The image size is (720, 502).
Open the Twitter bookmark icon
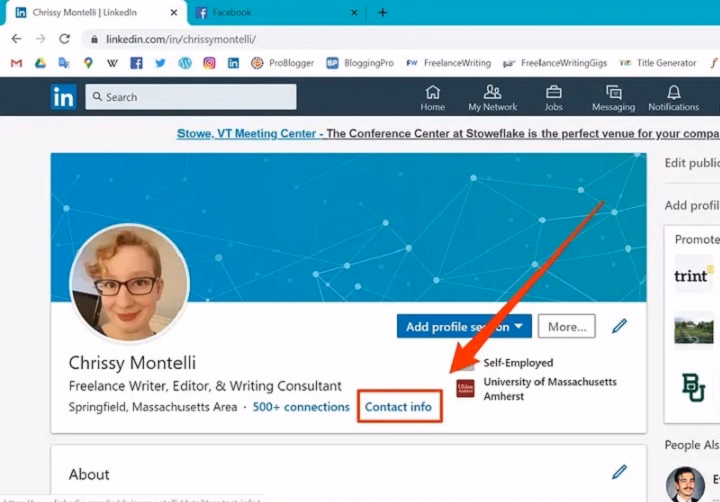tap(160, 63)
